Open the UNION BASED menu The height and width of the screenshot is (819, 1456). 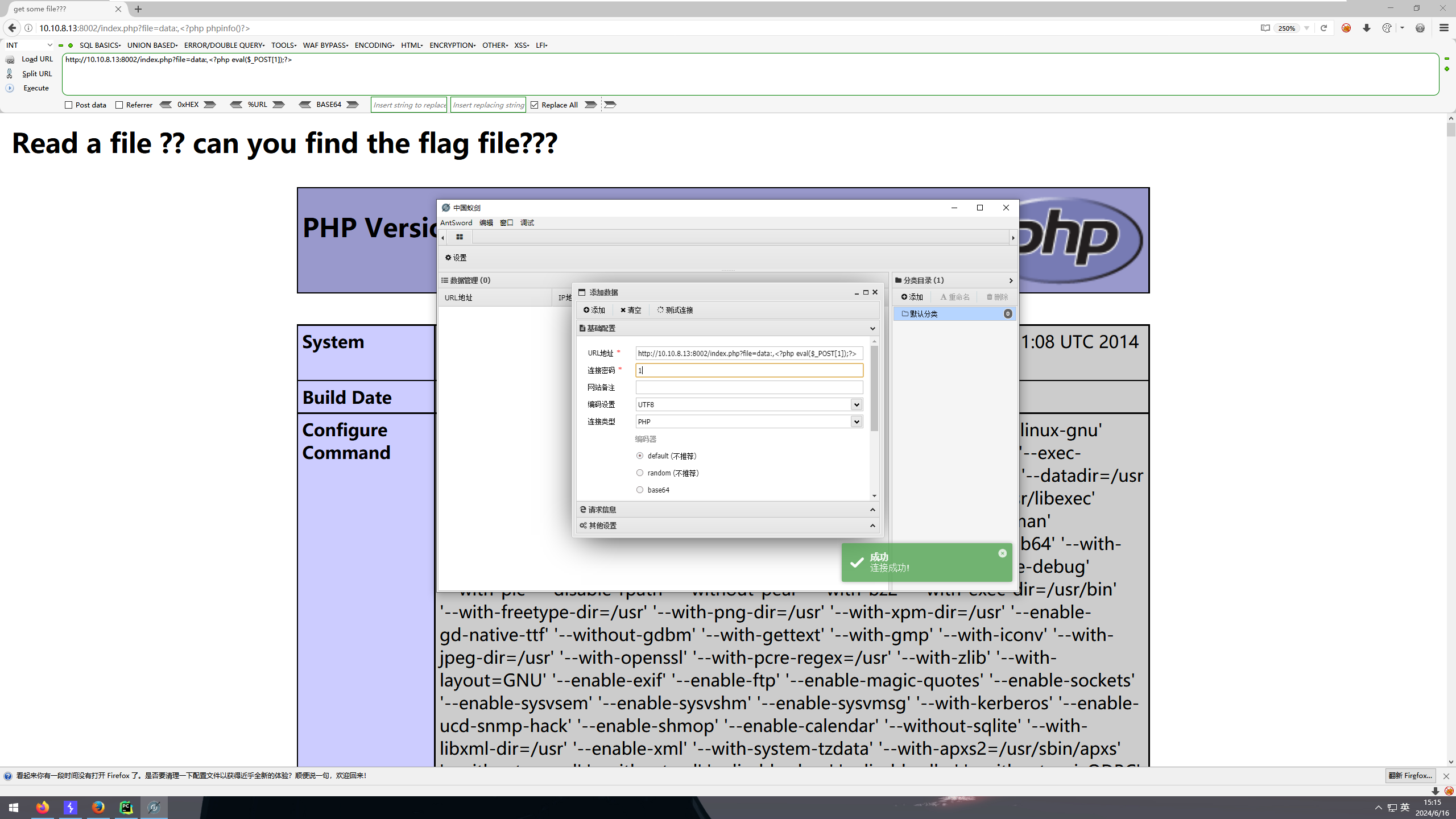152,45
